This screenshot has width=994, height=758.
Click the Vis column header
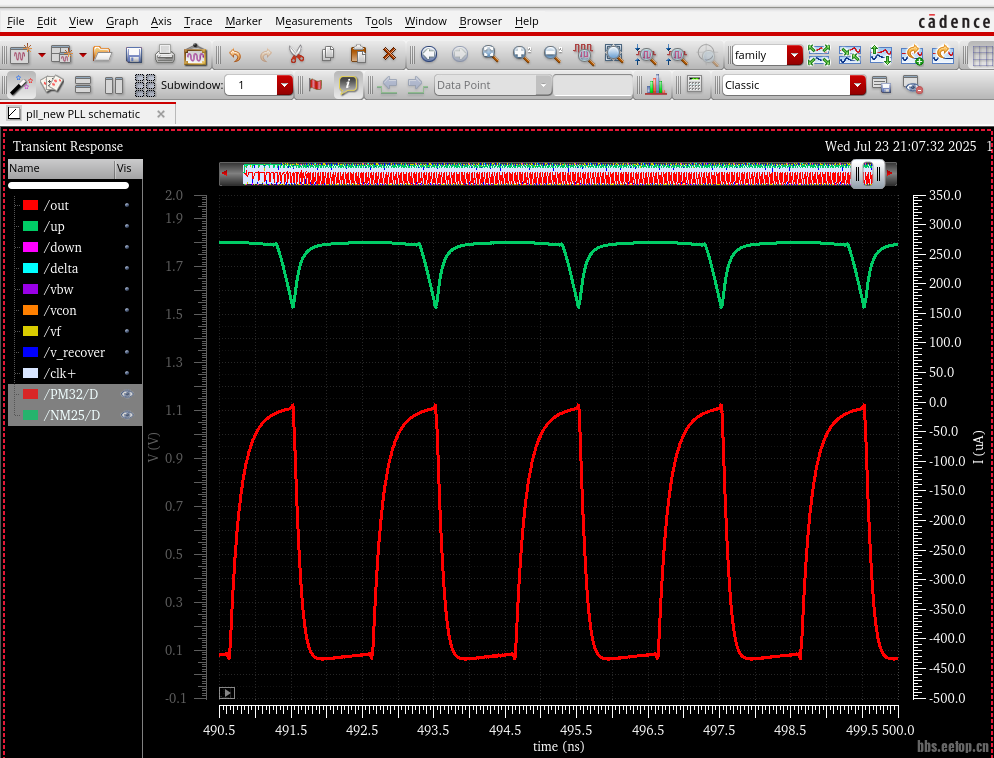(128, 168)
